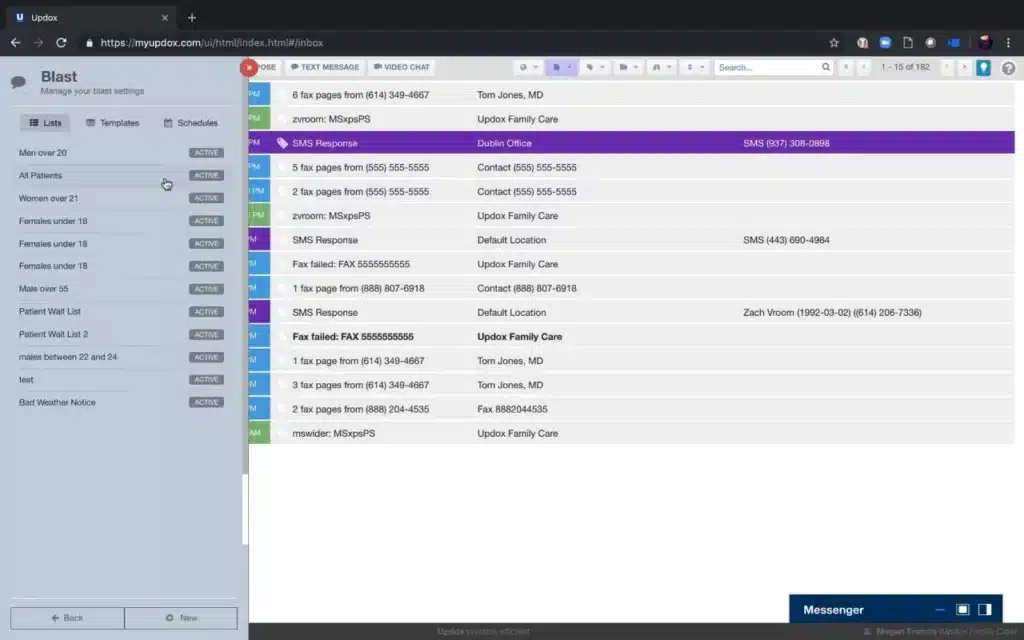Click the blue camera extension icon
Image resolution: width=1024 pixels, height=640 pixels.
click(953, 43)
